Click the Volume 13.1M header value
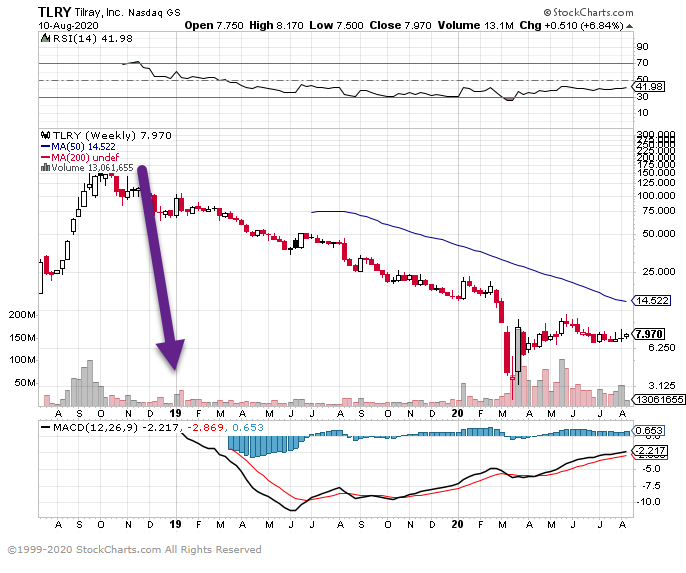Viewport: 686px width, 573px height. pos(476,25)
